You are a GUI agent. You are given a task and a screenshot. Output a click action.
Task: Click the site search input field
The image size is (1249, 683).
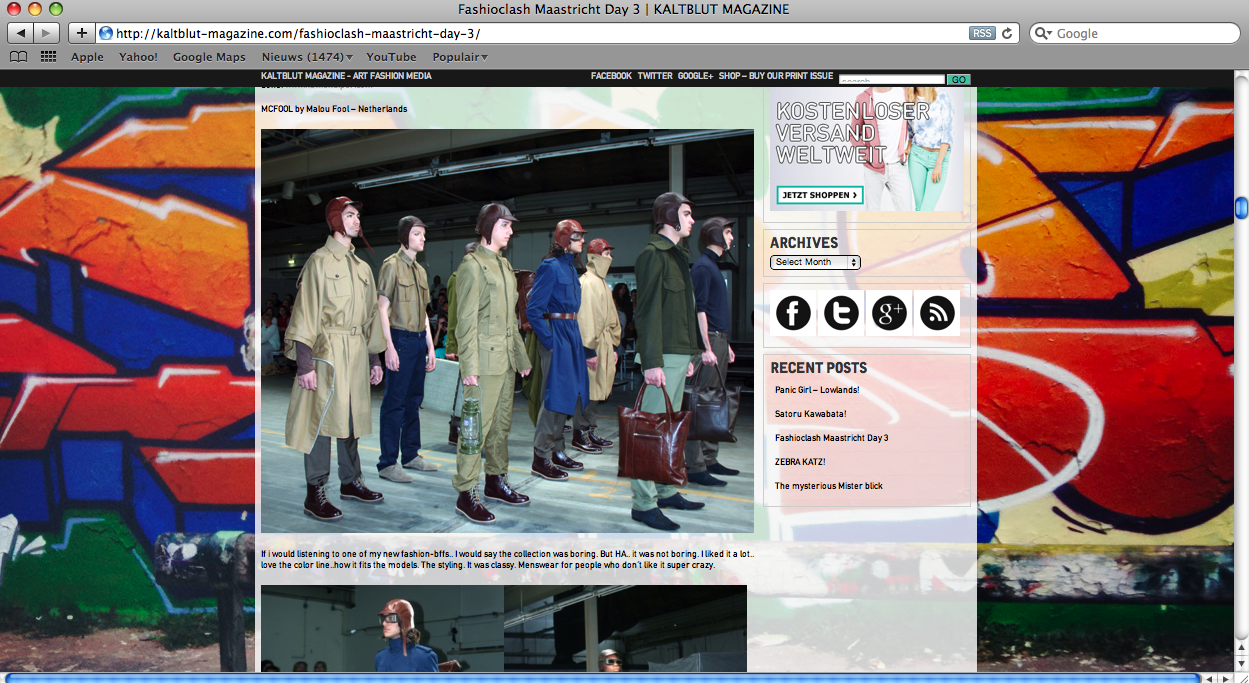pos(892,79)
